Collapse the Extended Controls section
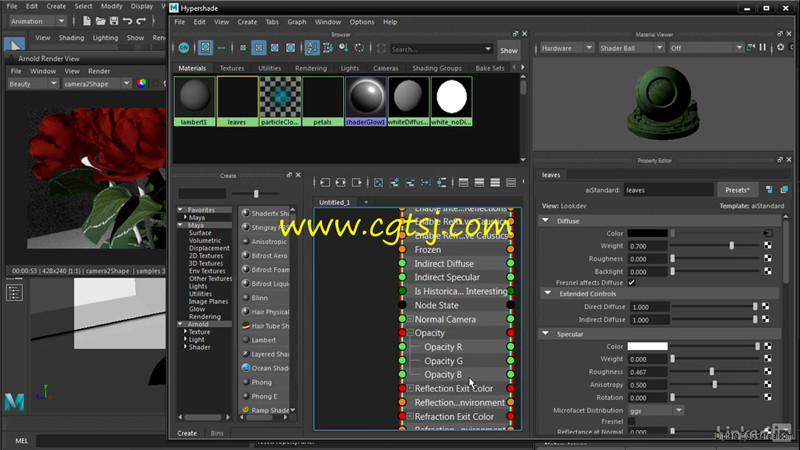This screenshot has height=450, width=800. pos(547,293)
